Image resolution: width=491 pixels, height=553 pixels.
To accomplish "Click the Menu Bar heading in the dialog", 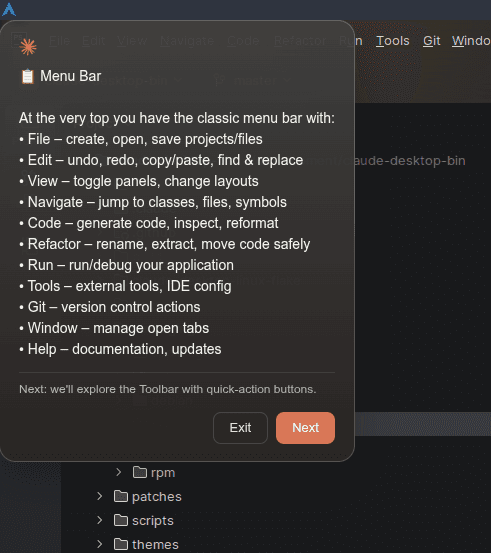I will [x=71, y=76].
